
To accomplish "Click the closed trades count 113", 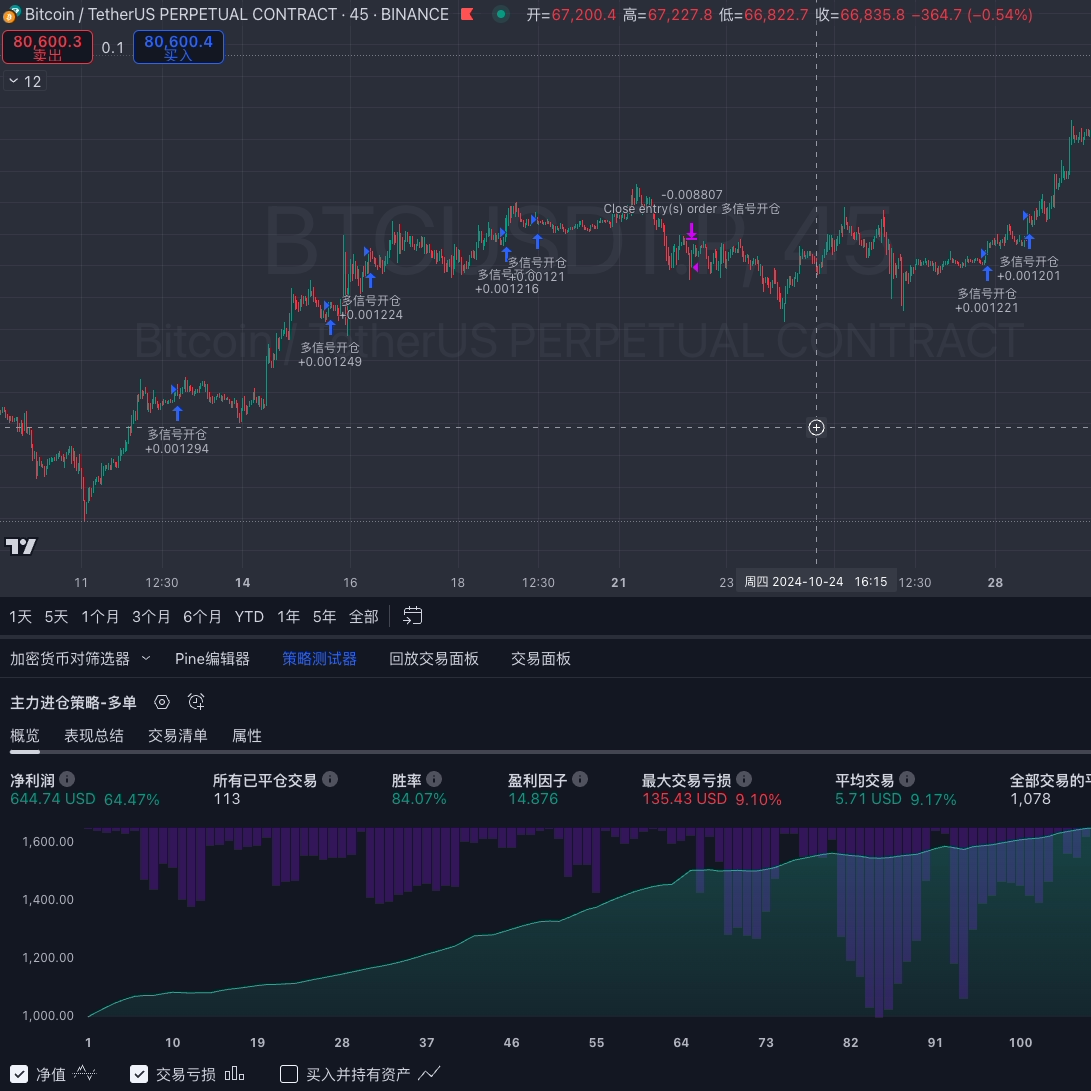I will pyautogui.click(x=227, y=799).
